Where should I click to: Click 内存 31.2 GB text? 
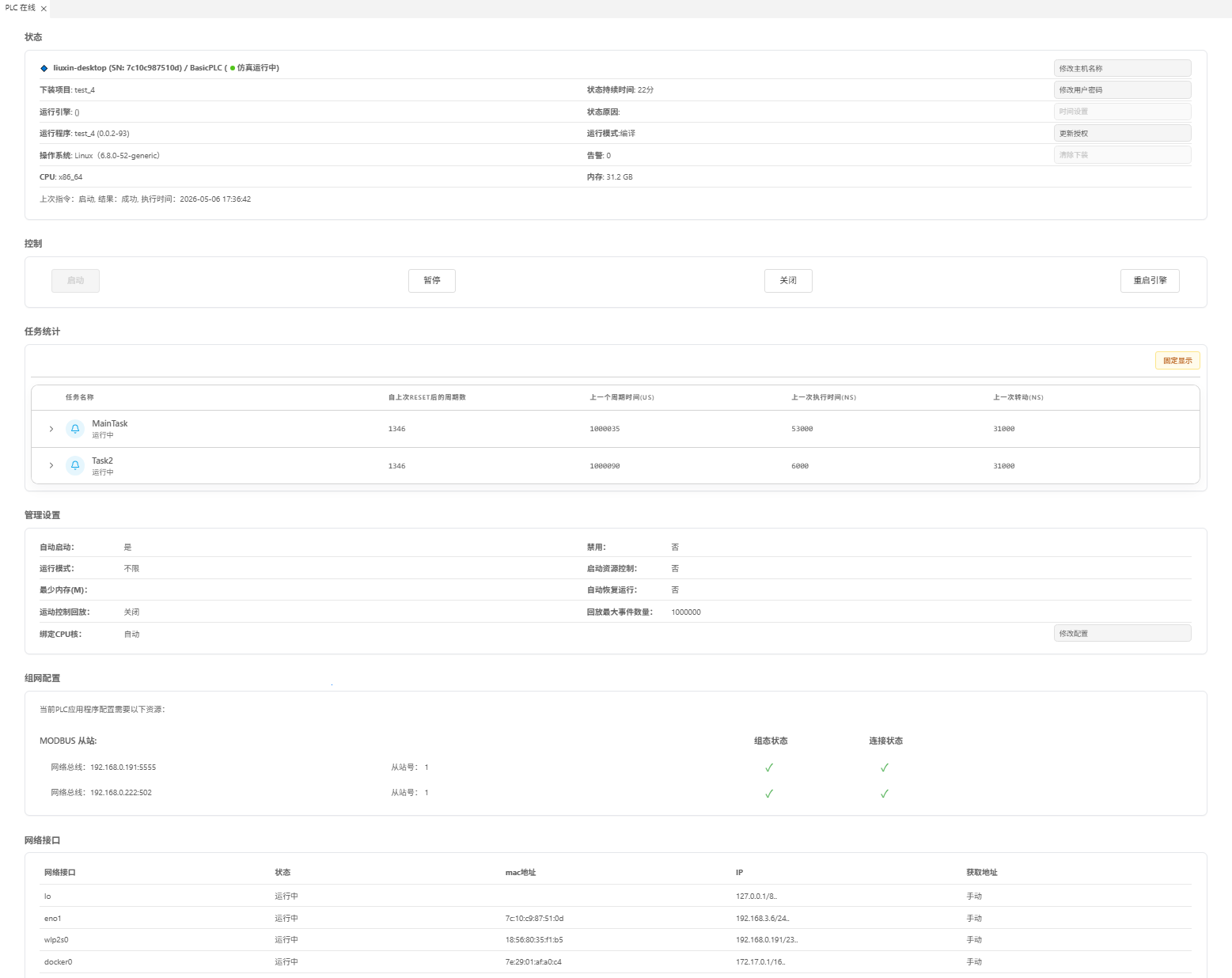point(610,177)
